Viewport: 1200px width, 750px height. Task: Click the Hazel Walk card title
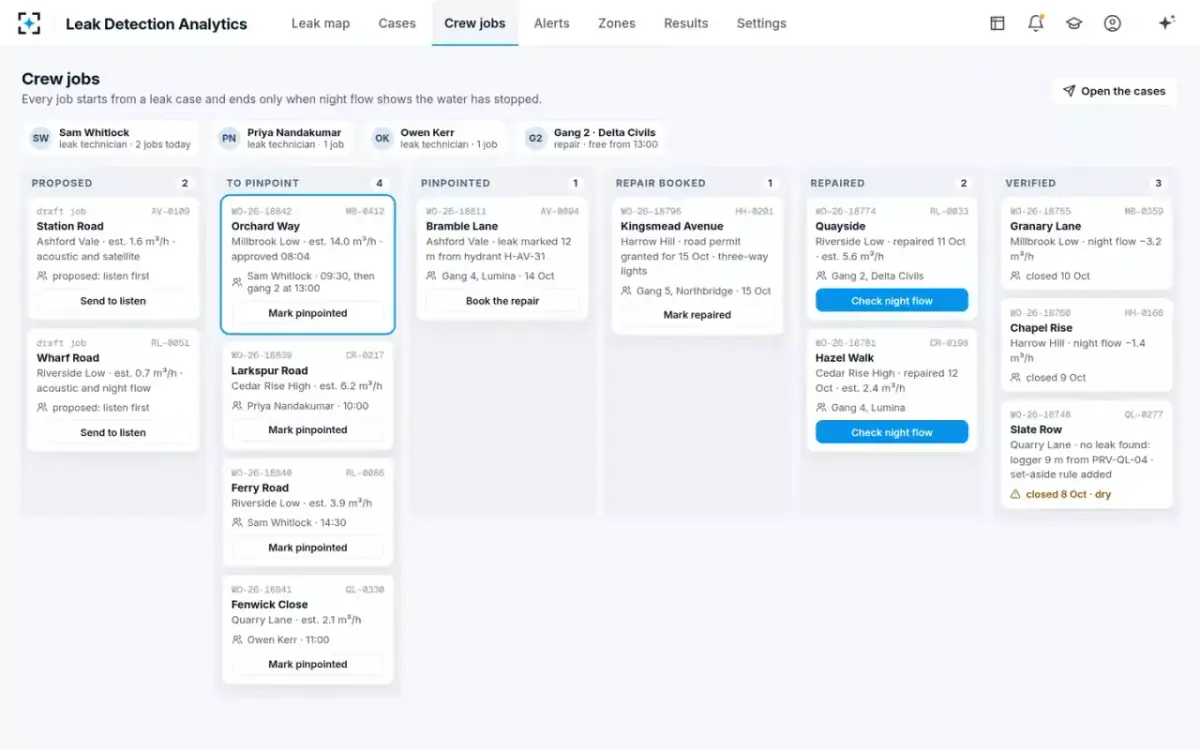click(x=845, y=358)
